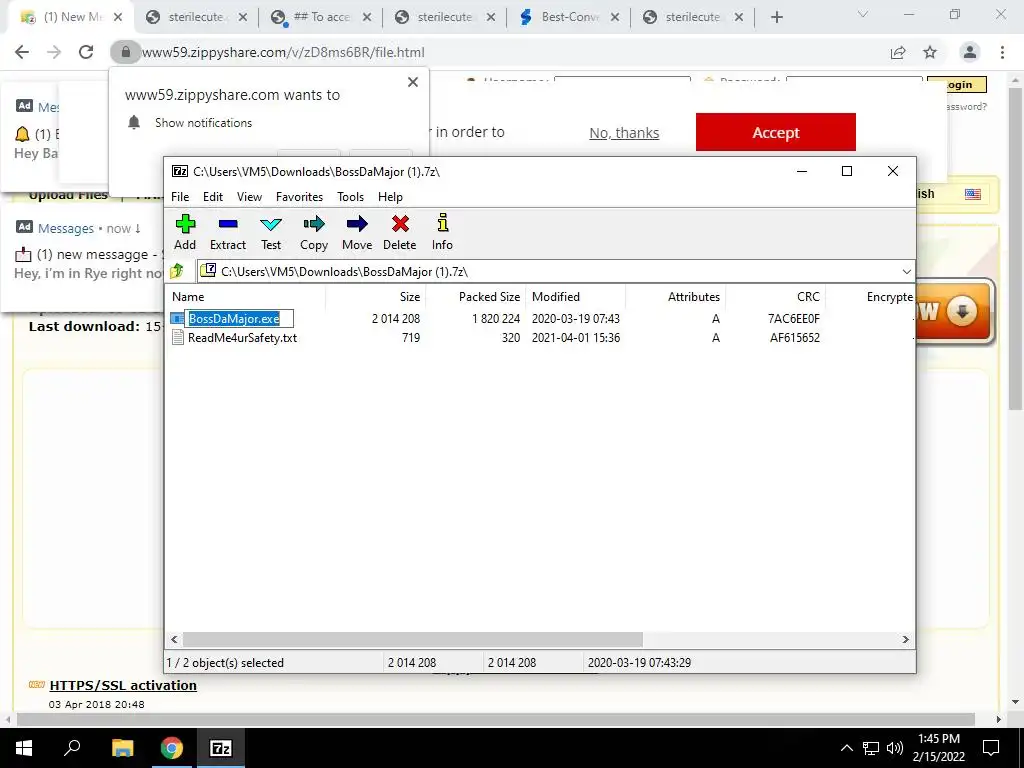Screen dimensions: 1024x768
Task: Click the Delete toolbar icon
Action: click(400, 232)
